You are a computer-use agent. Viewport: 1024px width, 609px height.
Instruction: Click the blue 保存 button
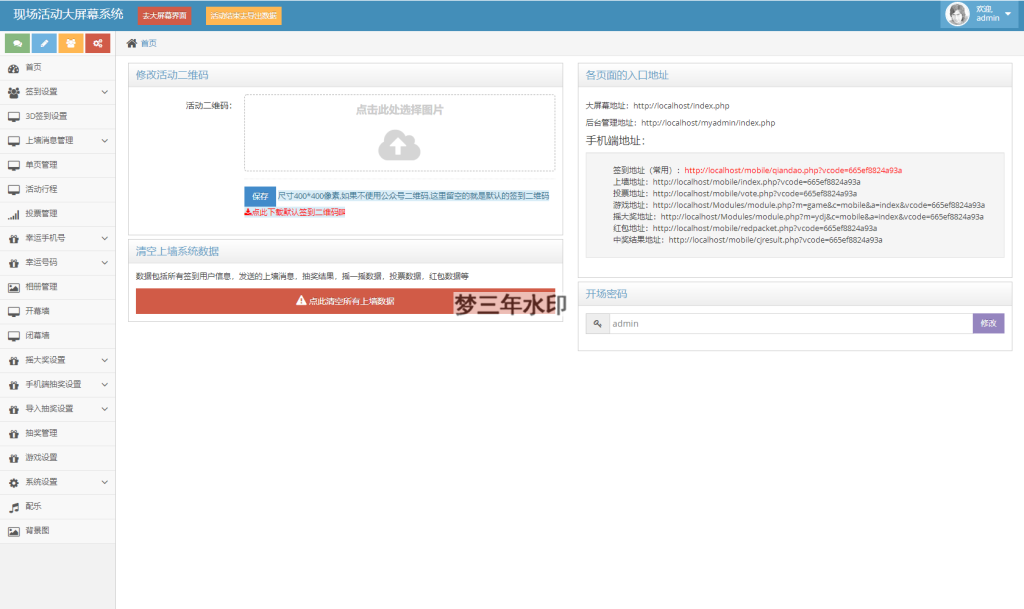pos(260,196)
